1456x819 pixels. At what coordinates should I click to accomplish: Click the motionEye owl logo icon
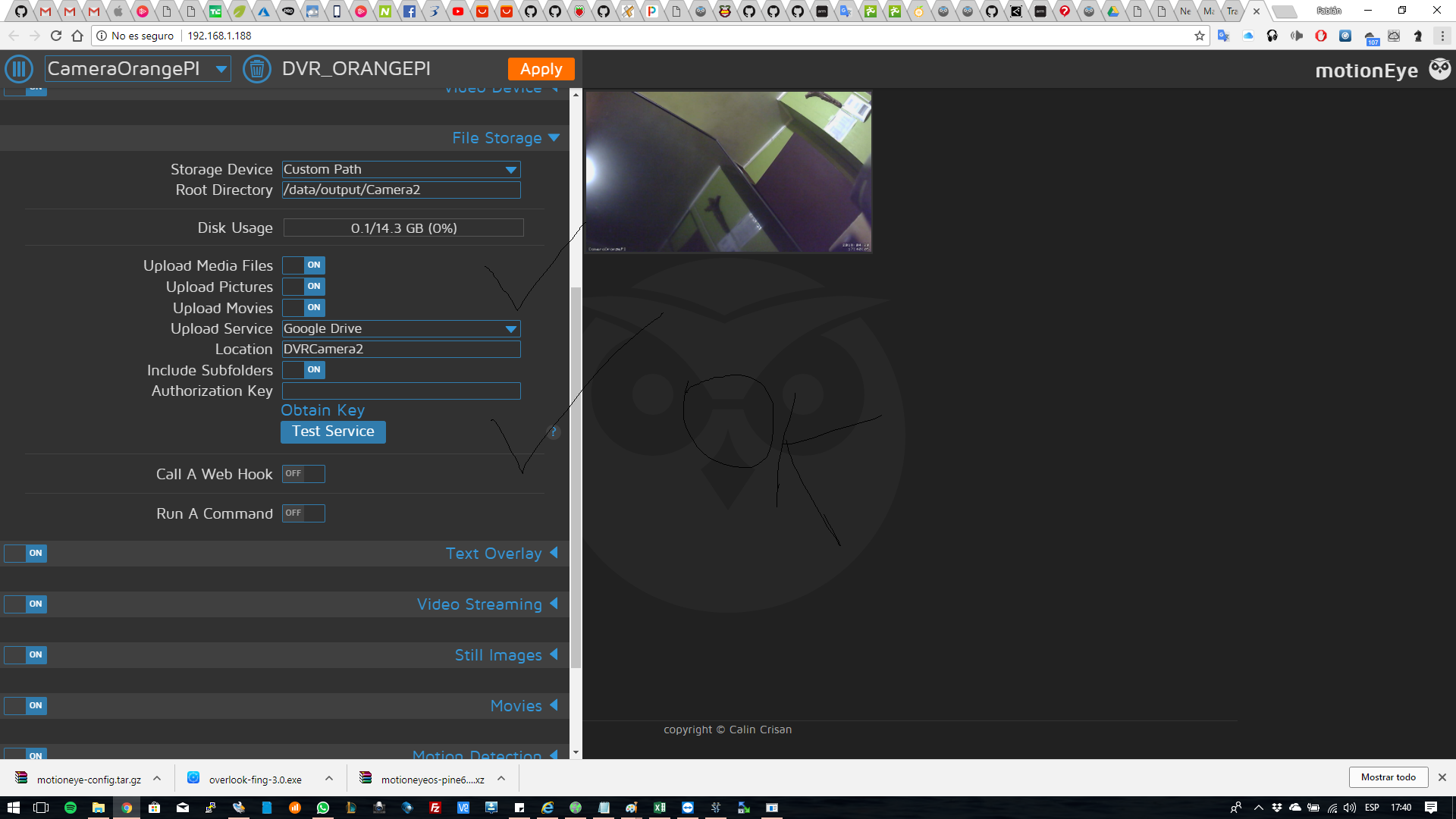(1439, 69)
